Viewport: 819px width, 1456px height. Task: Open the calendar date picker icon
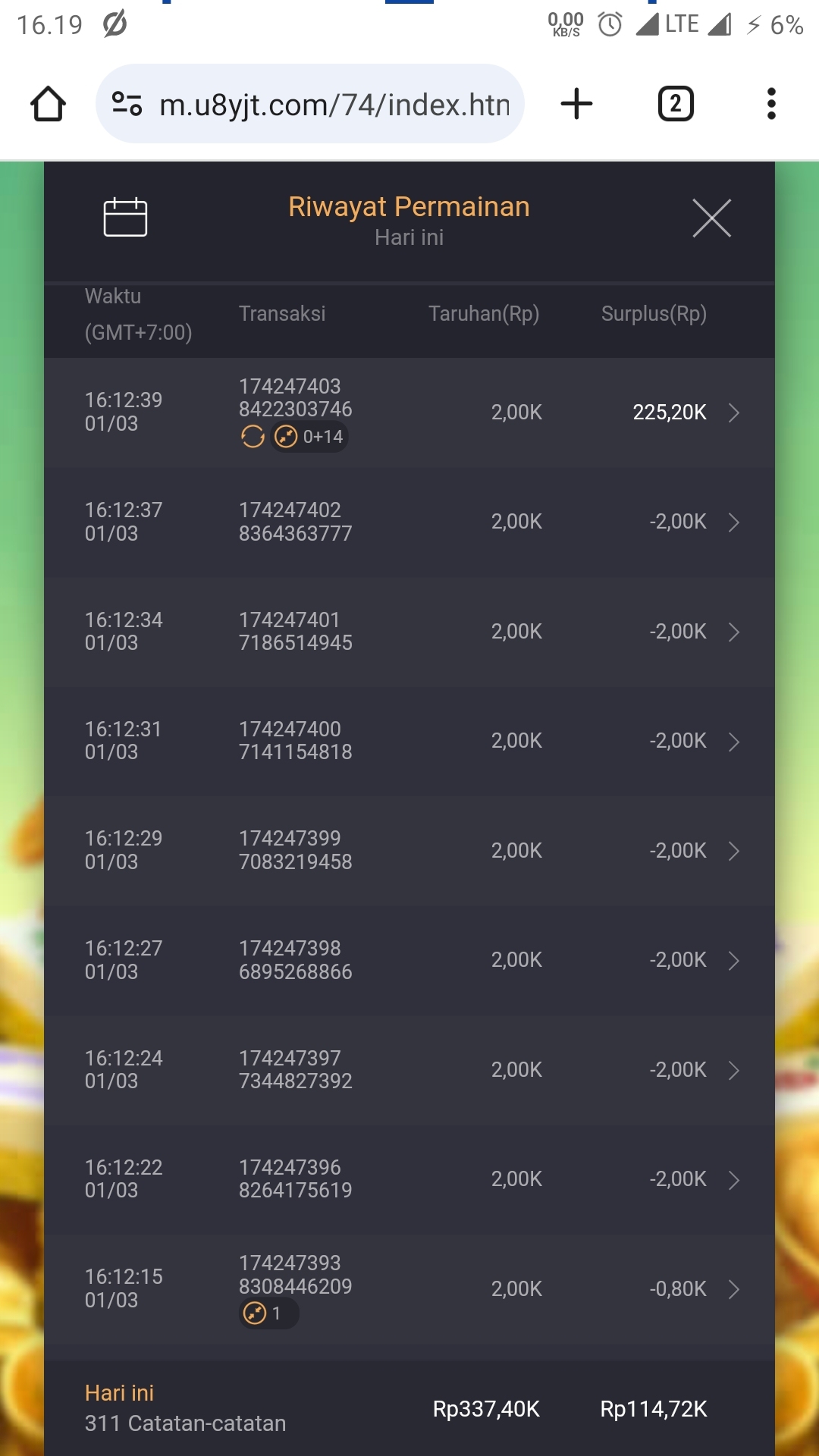(x=125, y=218)
